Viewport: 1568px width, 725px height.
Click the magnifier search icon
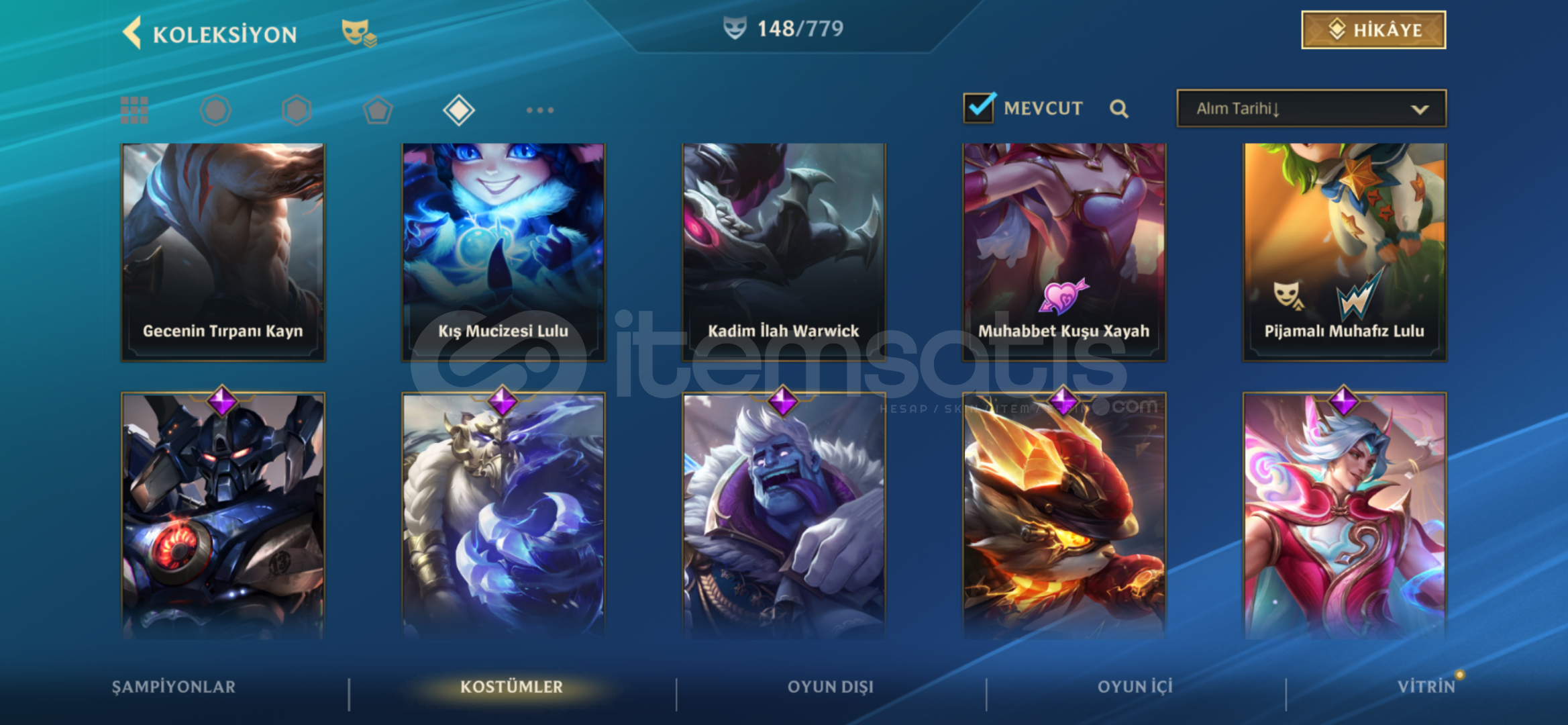point(1118,109)
